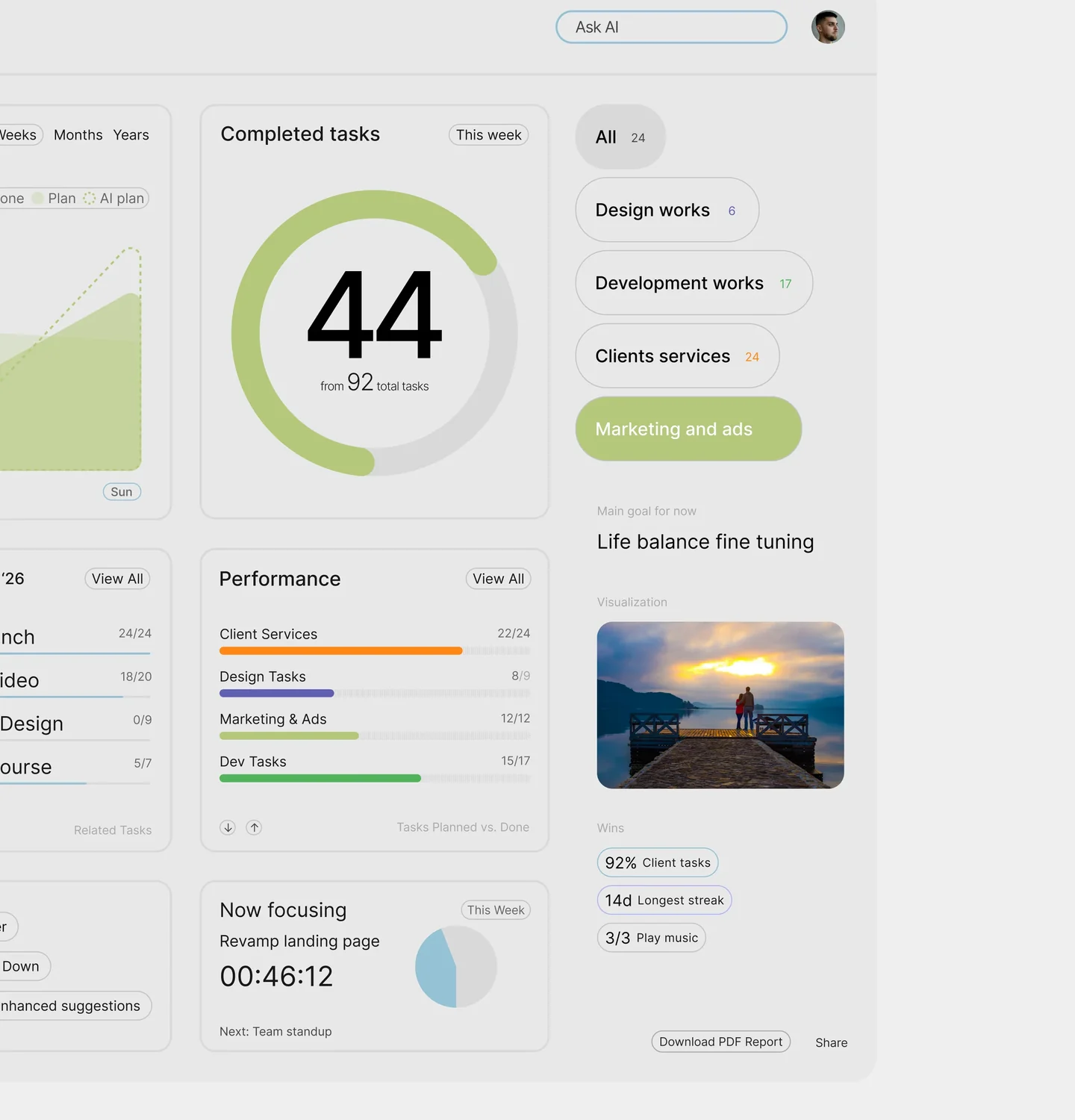The height and width of the screenshot is (1120, 1075).
Task: Click the AI plan dashed circle icon
Action: pos(90,198)
